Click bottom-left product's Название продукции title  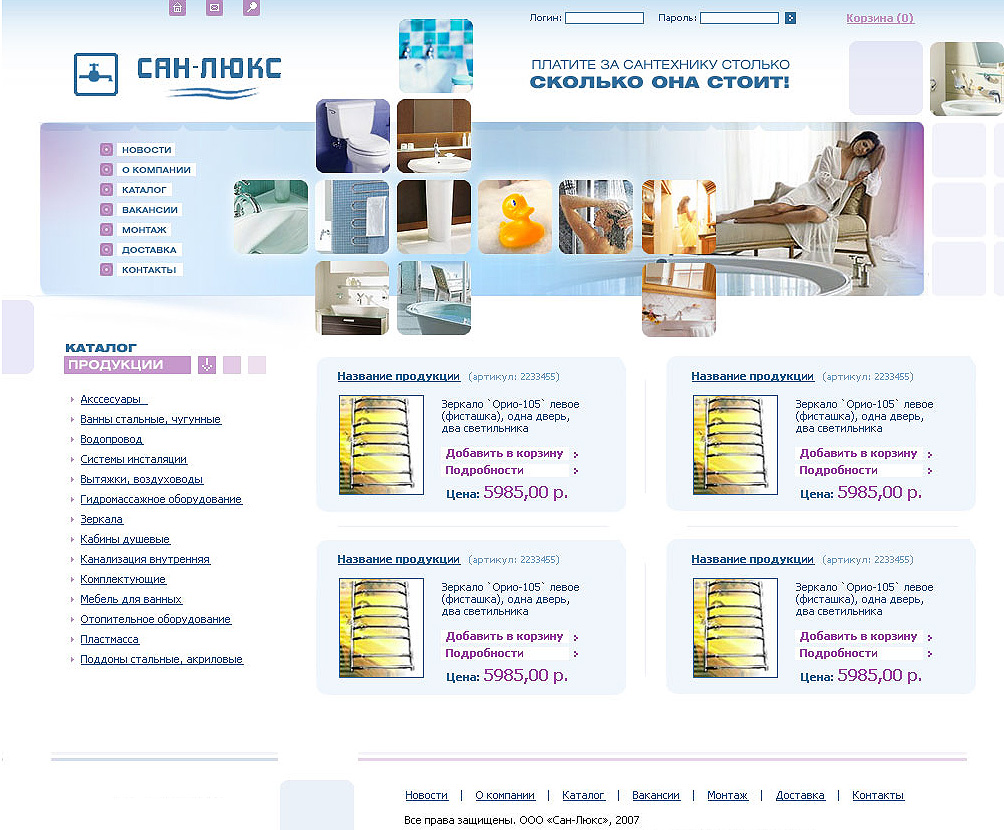click(398, 559)
